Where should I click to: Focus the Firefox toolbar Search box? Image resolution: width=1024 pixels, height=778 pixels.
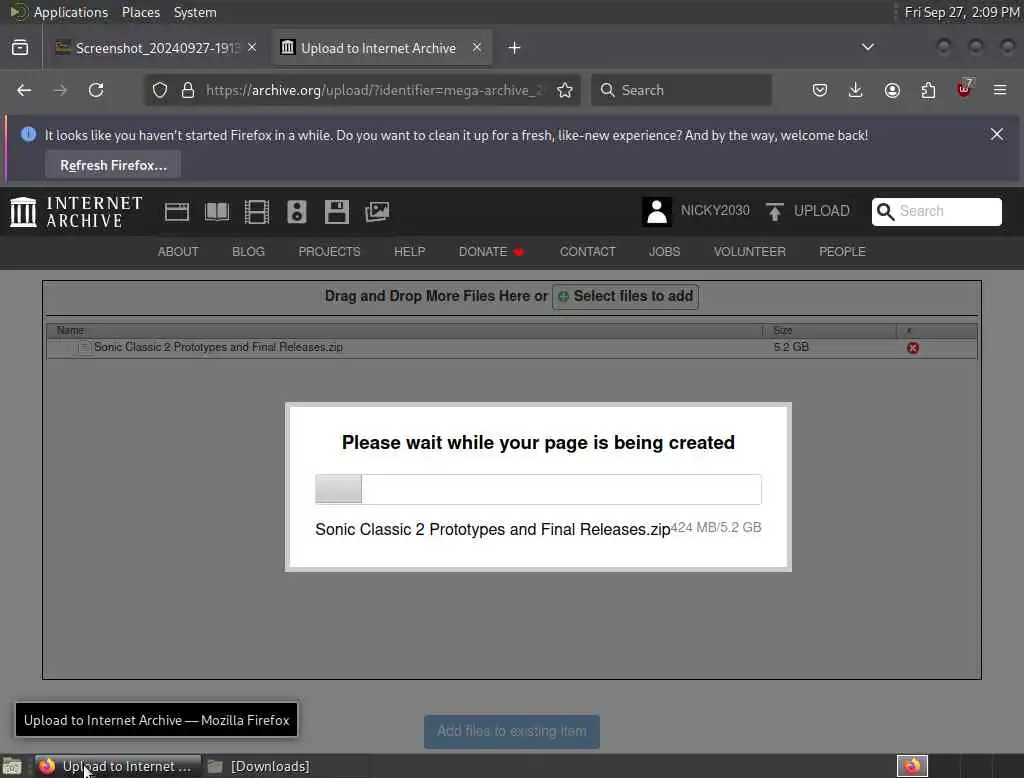coord(681,90)
